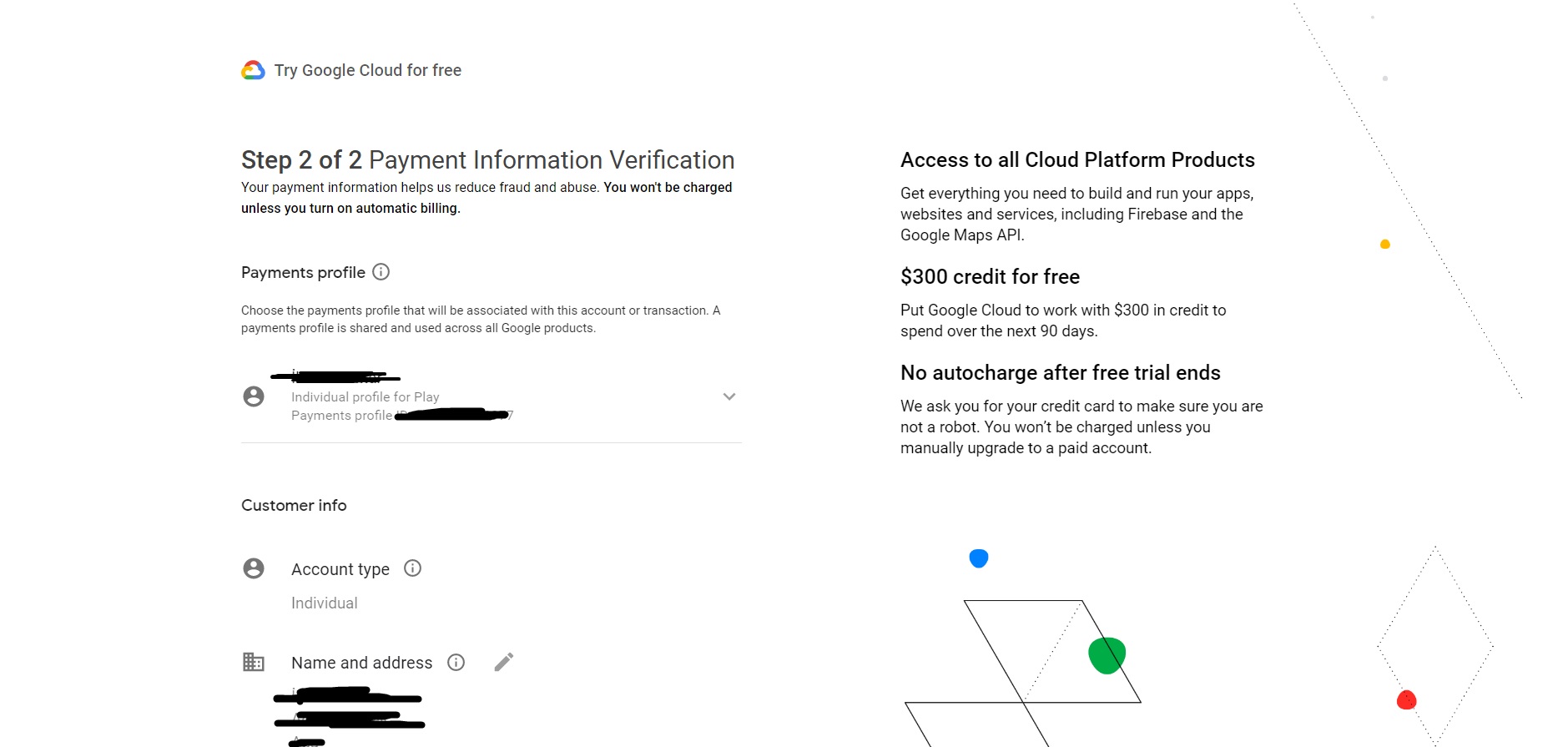Click the Try Google Cloud for free title

(367, 70)
